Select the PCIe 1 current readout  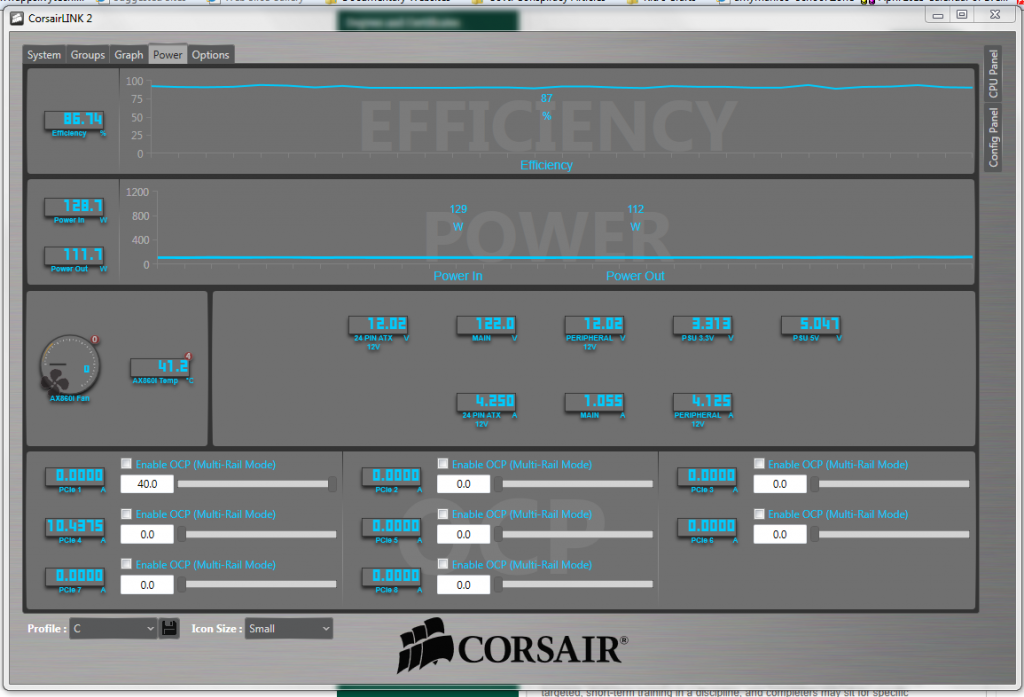point(75,476)
